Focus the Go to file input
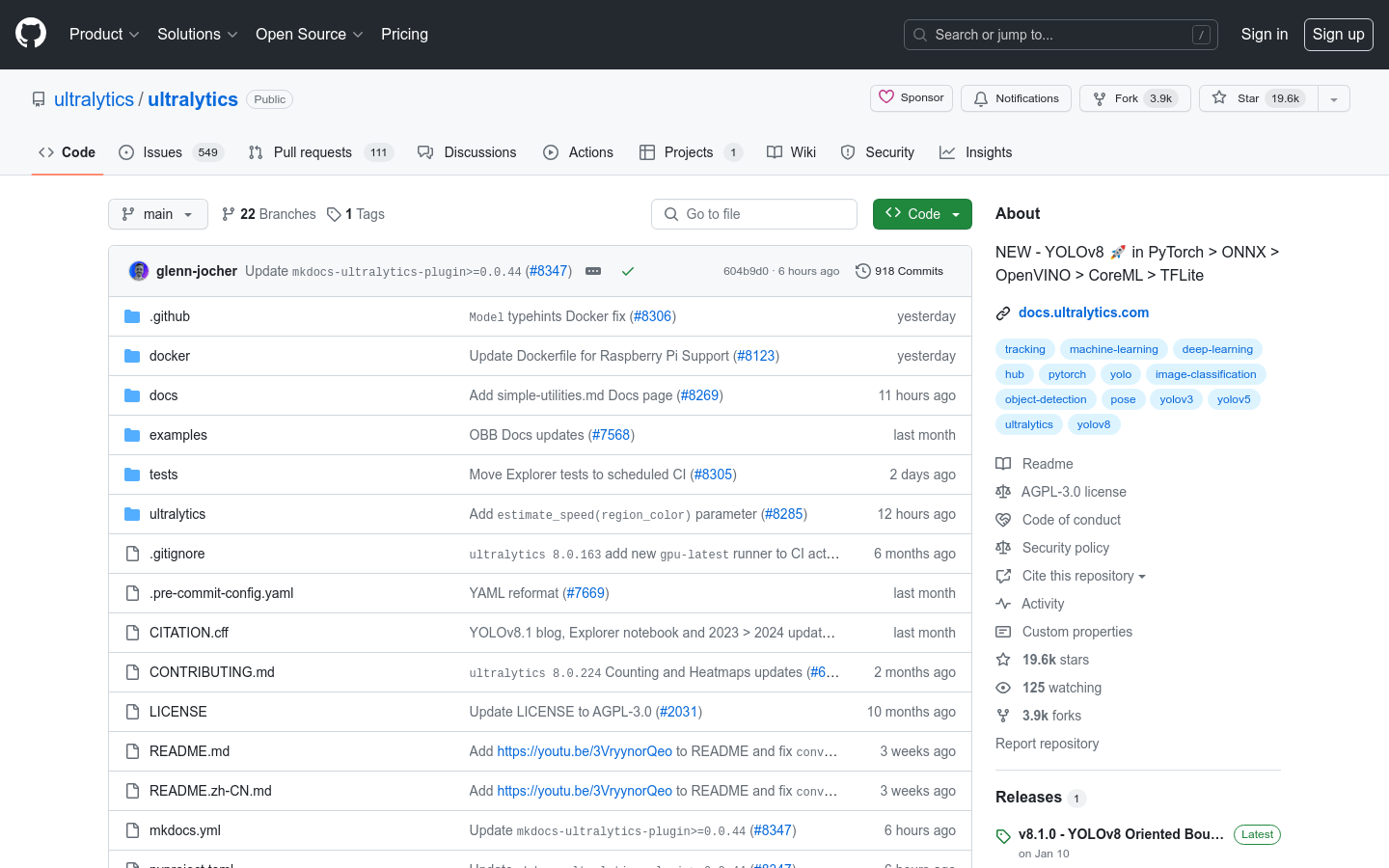 pos(754,214)
